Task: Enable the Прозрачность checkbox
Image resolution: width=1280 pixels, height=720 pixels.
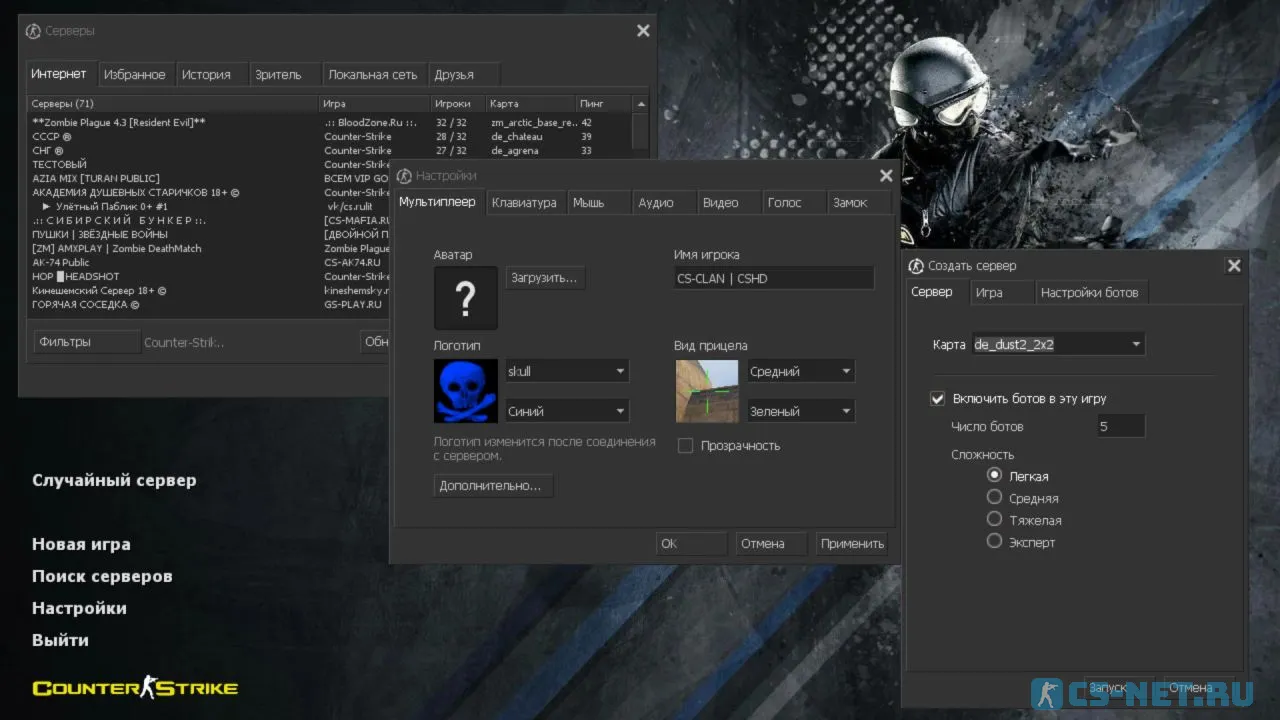Action: pyautogui.click(x=685, y=446)
